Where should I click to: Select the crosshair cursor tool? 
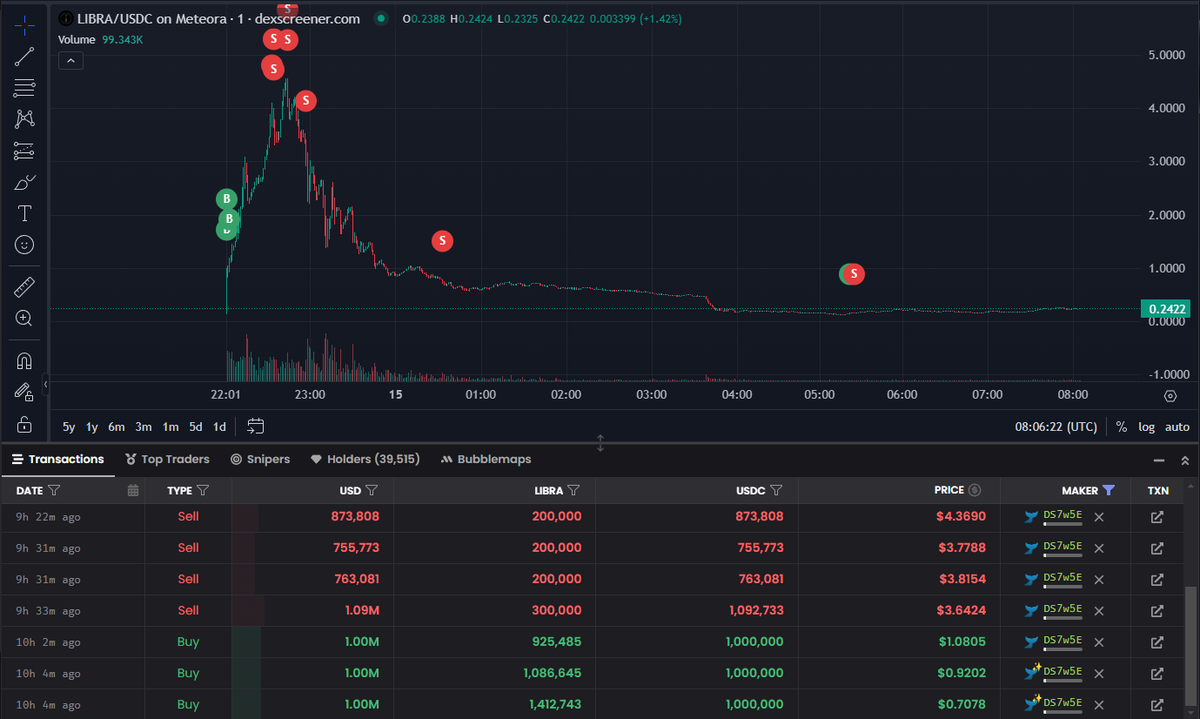[24, 25]
